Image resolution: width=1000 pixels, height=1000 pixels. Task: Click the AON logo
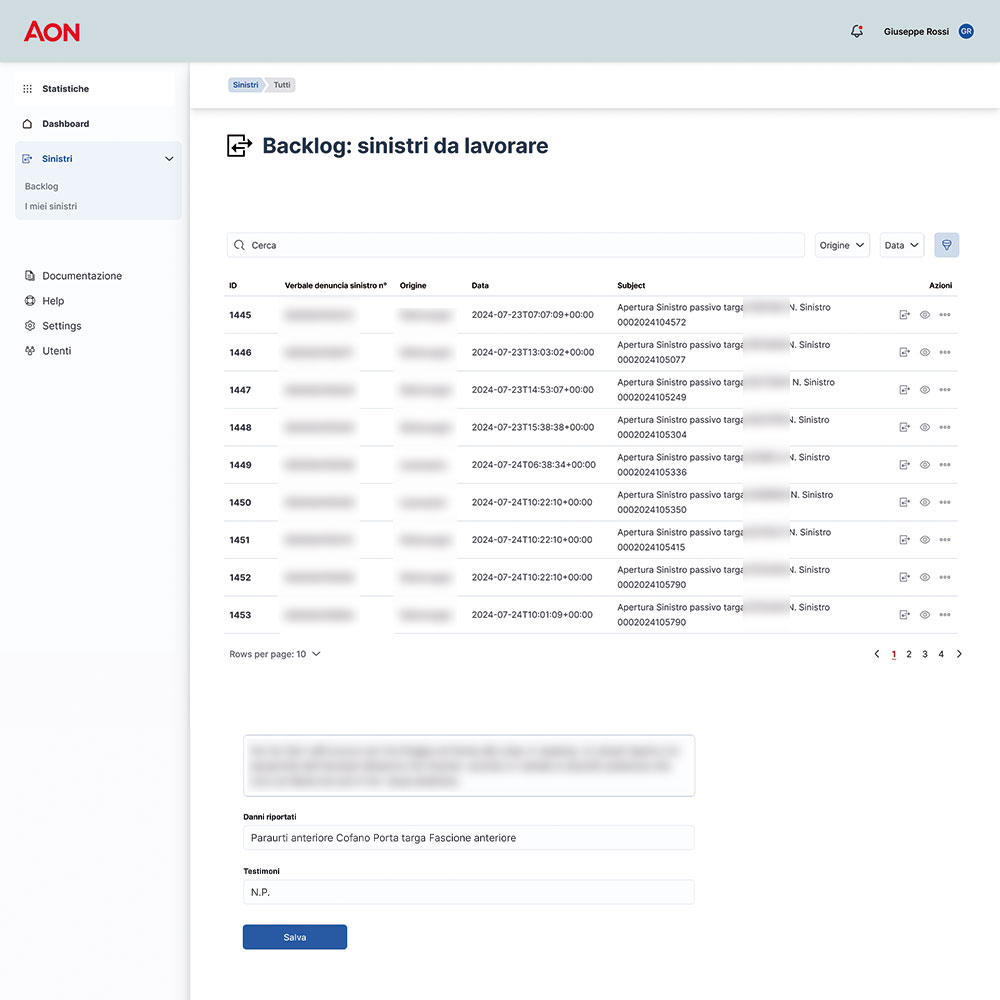[52, 32]
